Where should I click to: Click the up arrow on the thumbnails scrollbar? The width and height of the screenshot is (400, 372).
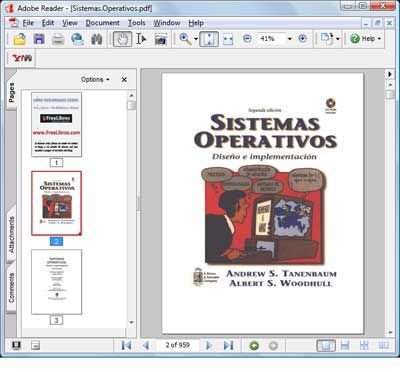132,95
